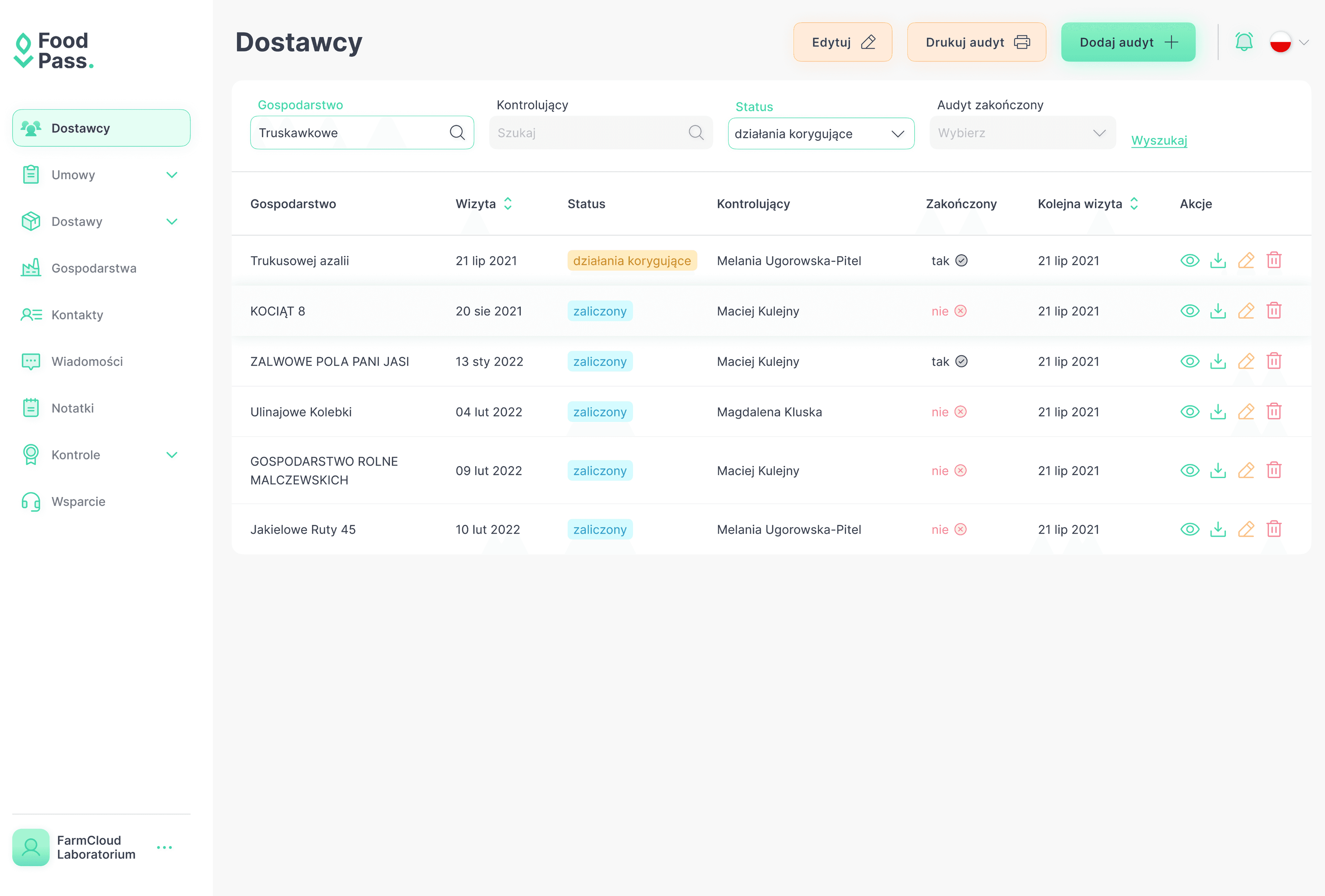The width and height of the screenshot is (1325, 896).
Task: Click the Wyszukaj link
Action: 1158,140
